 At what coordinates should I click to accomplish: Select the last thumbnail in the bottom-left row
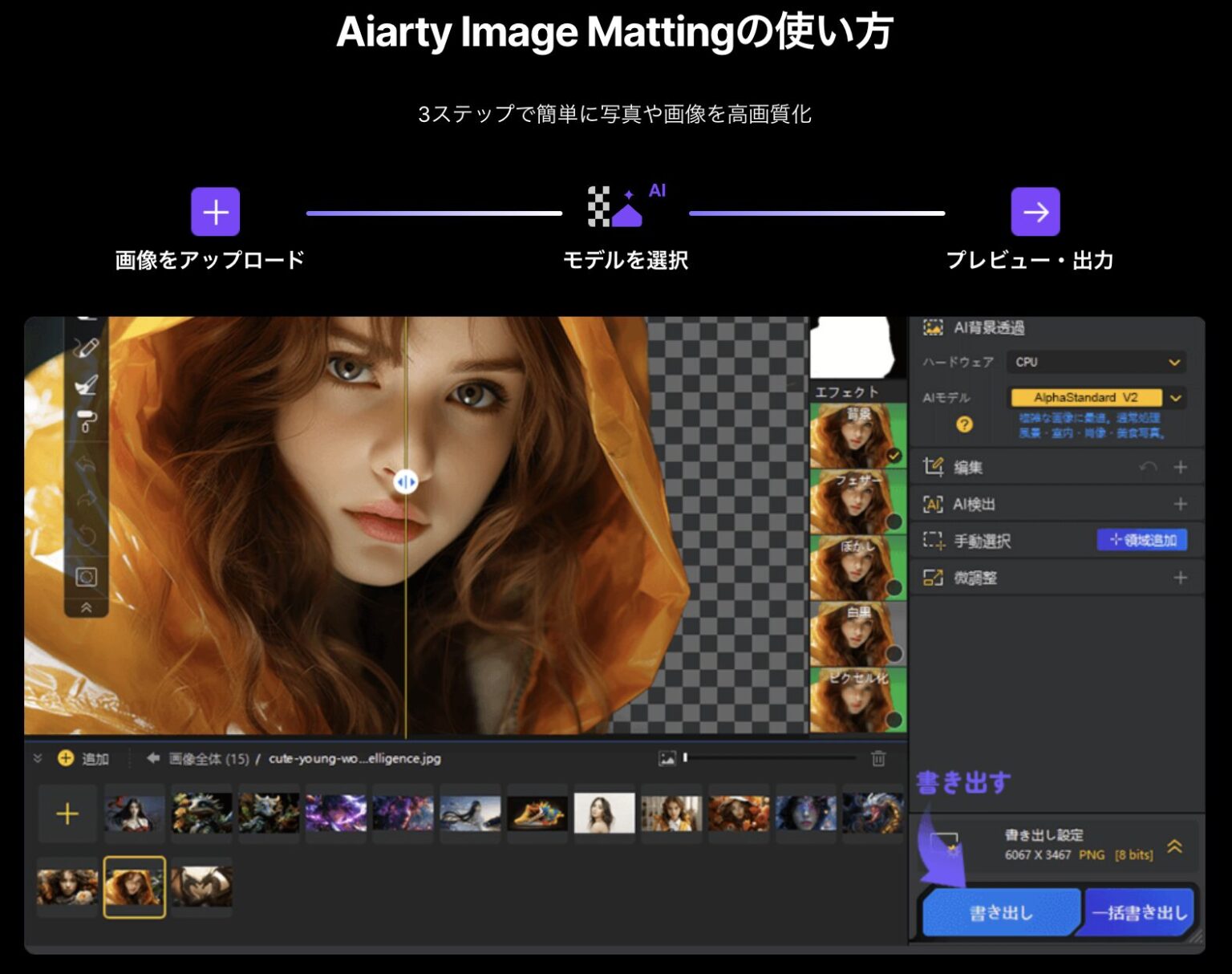pos(201,885)
